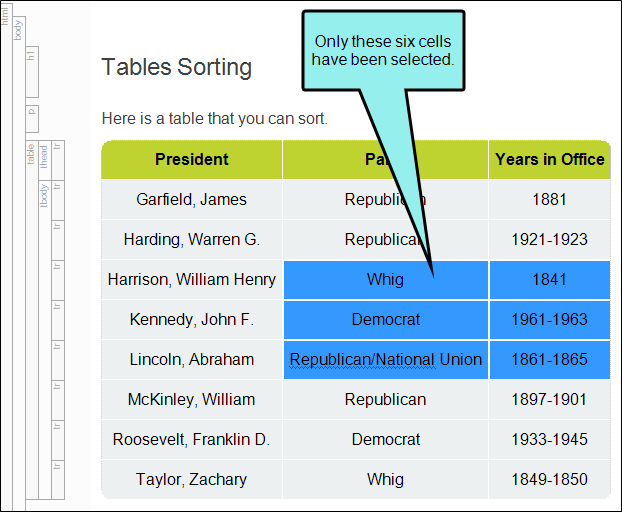The height and width of the screenshot is (512, 622).
Task: Select the table structure bar
Action: click(x=32, y=320)
